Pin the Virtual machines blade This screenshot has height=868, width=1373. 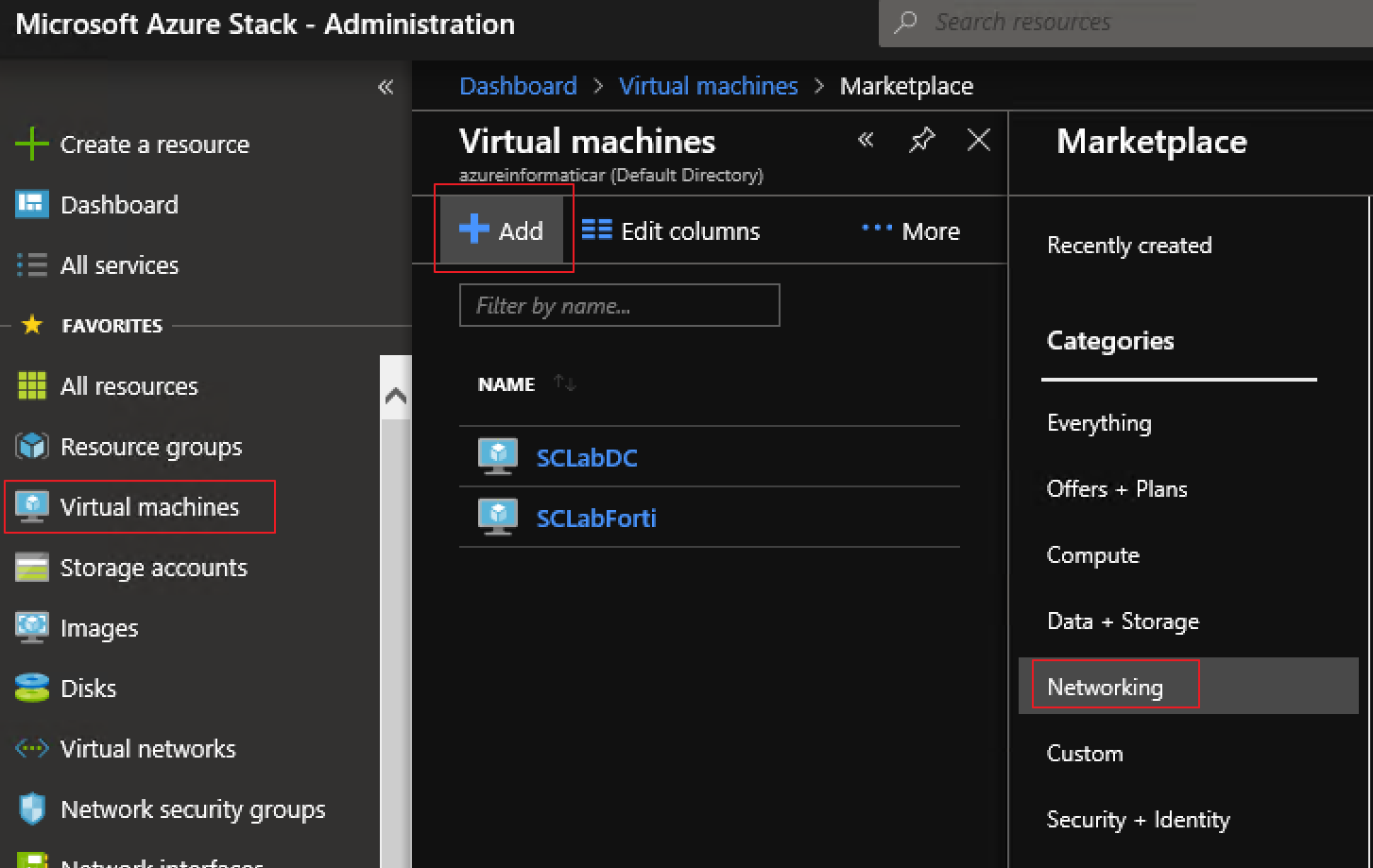(x=921, y=139)
